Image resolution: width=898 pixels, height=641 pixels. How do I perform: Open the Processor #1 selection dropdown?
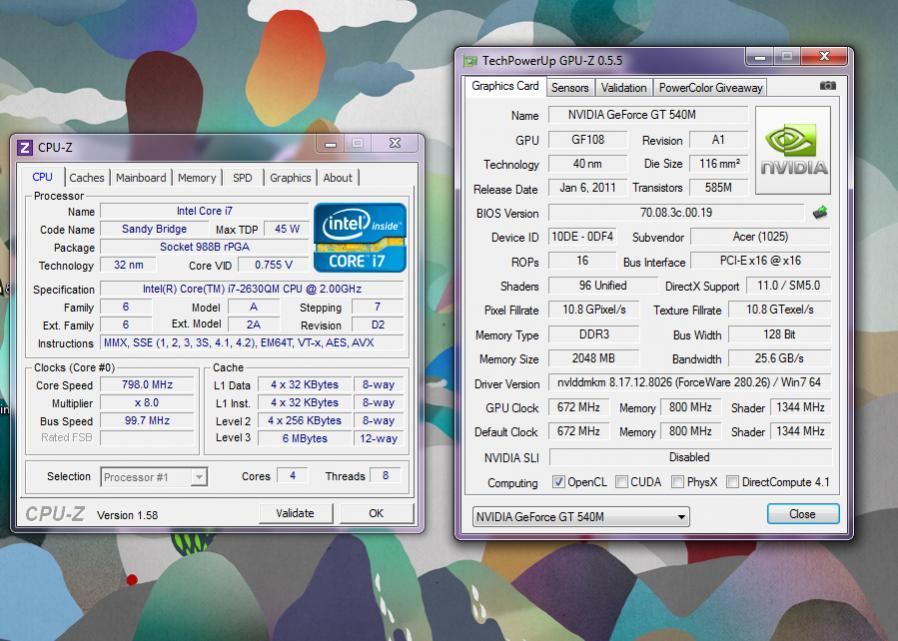point(153,477)
